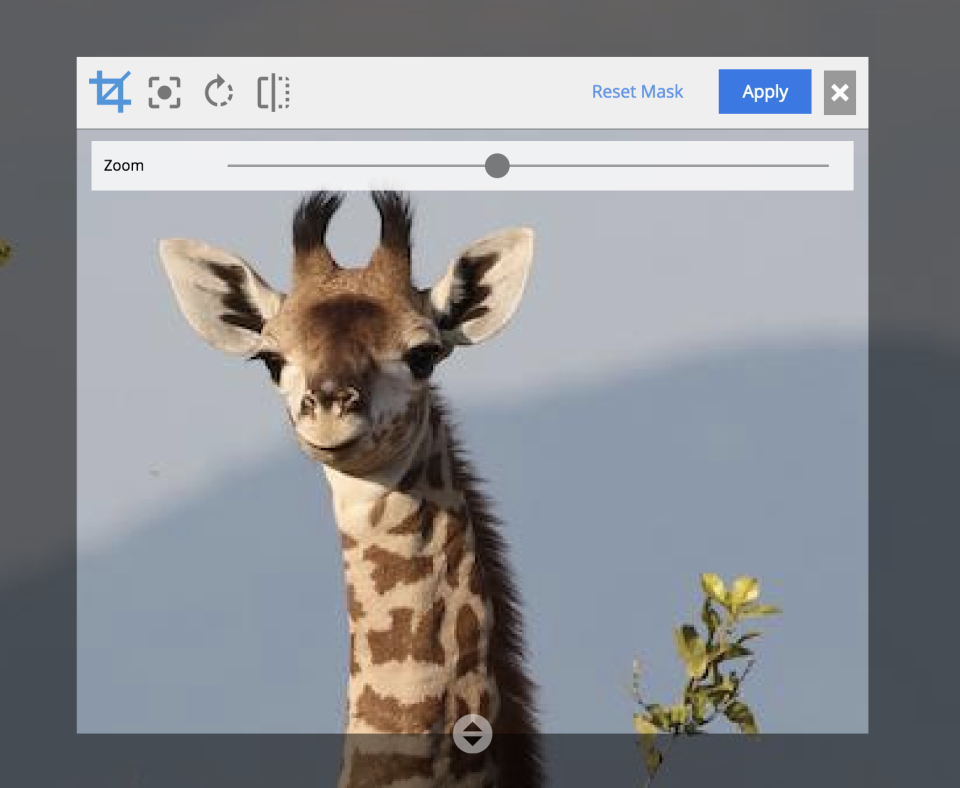
Task: Apply the current mask changes
Action: click(764, 91)
